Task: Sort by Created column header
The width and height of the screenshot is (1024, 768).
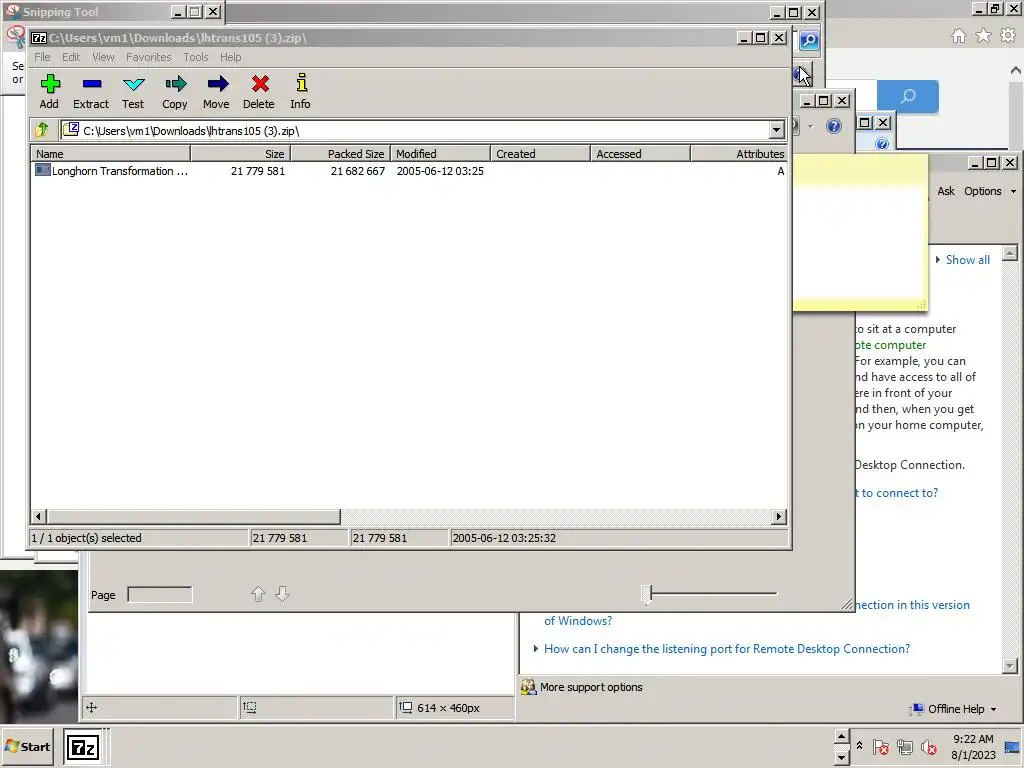Action: (x=540, y=153)
